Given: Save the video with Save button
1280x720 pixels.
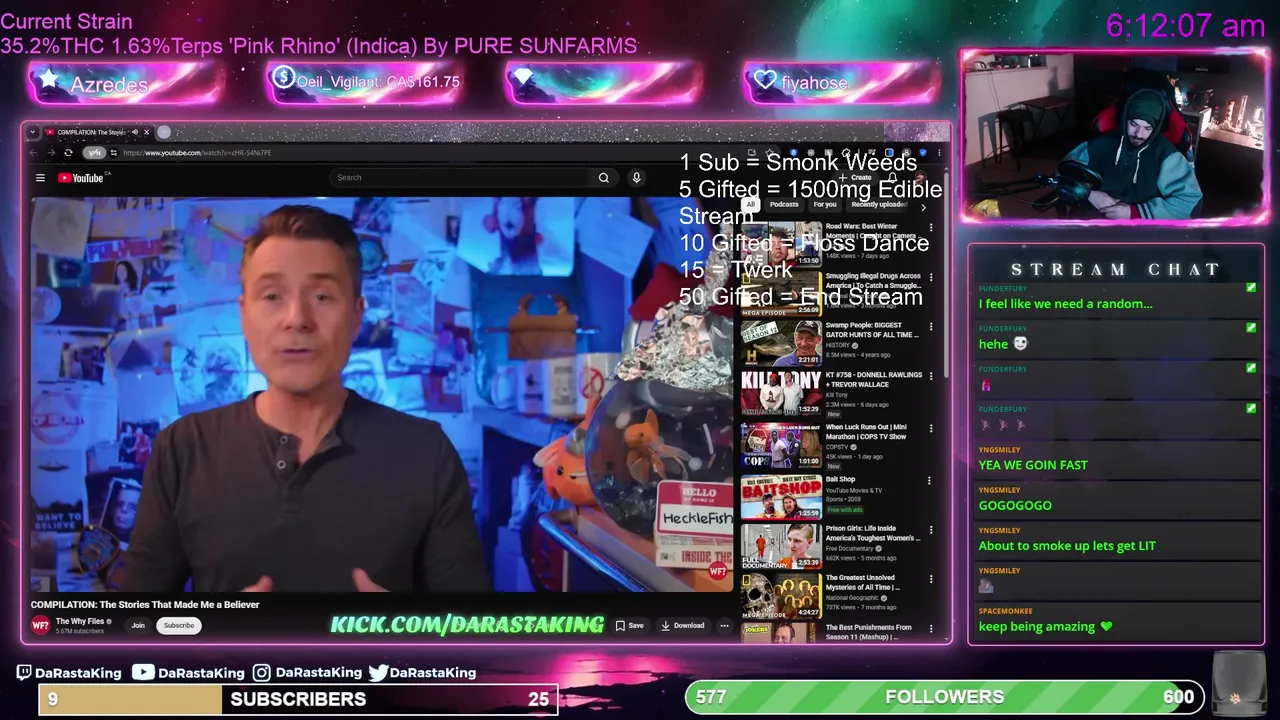Looking at the screenshot, I should (x=630, y=625).
